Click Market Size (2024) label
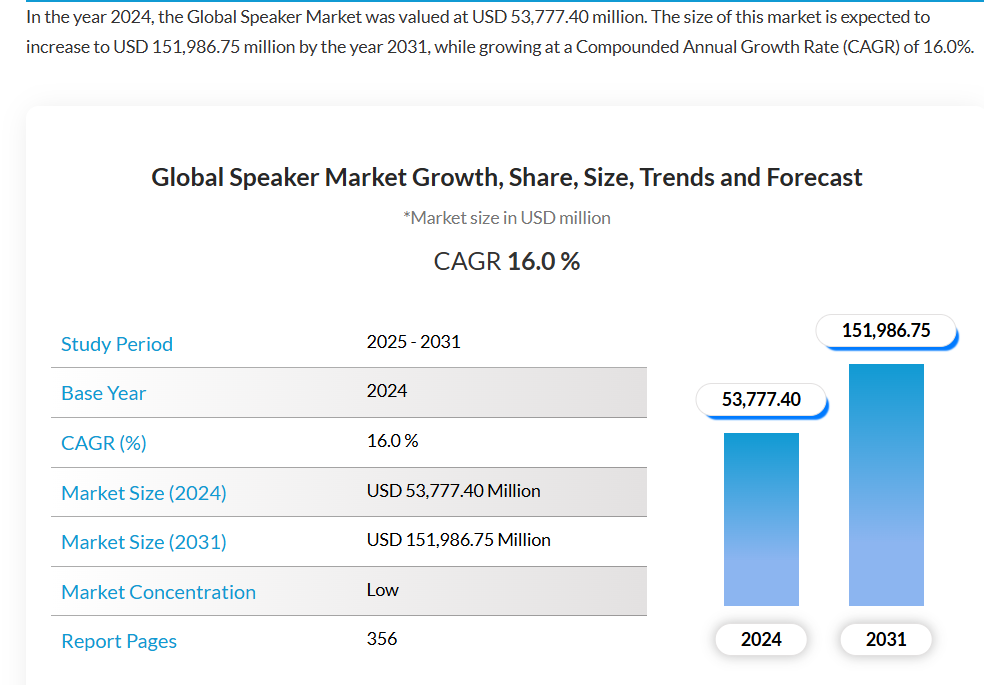This screenshot has width=984, height=685. (x=144, y=493)
